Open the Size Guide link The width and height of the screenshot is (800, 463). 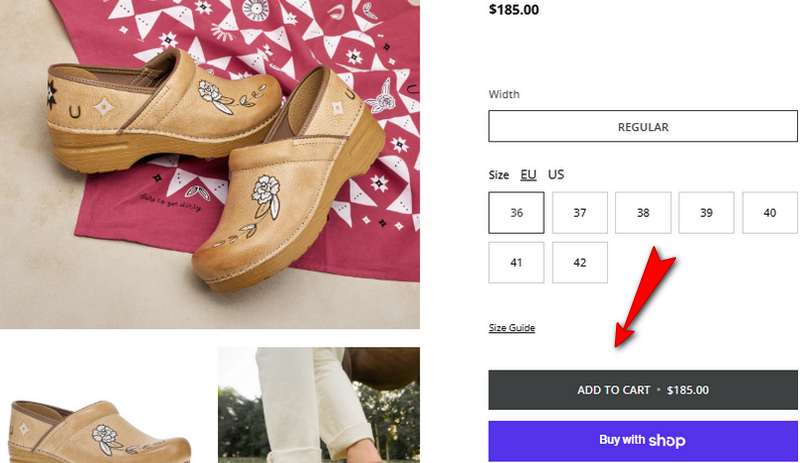(512, 328)
